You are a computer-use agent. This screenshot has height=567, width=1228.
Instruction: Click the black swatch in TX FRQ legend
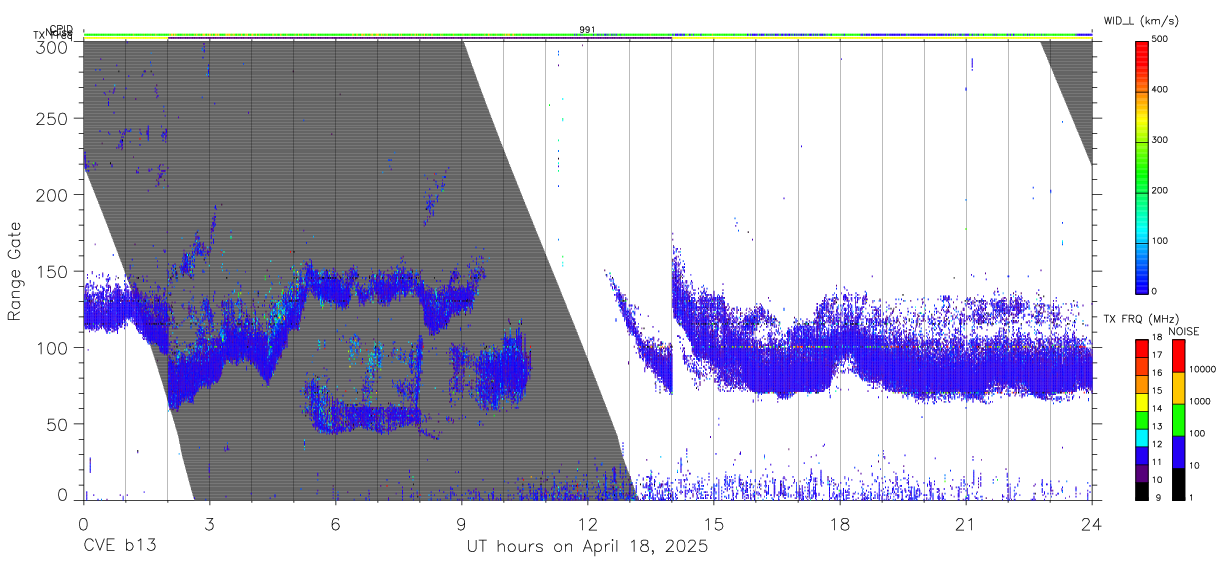point(1141,491)
